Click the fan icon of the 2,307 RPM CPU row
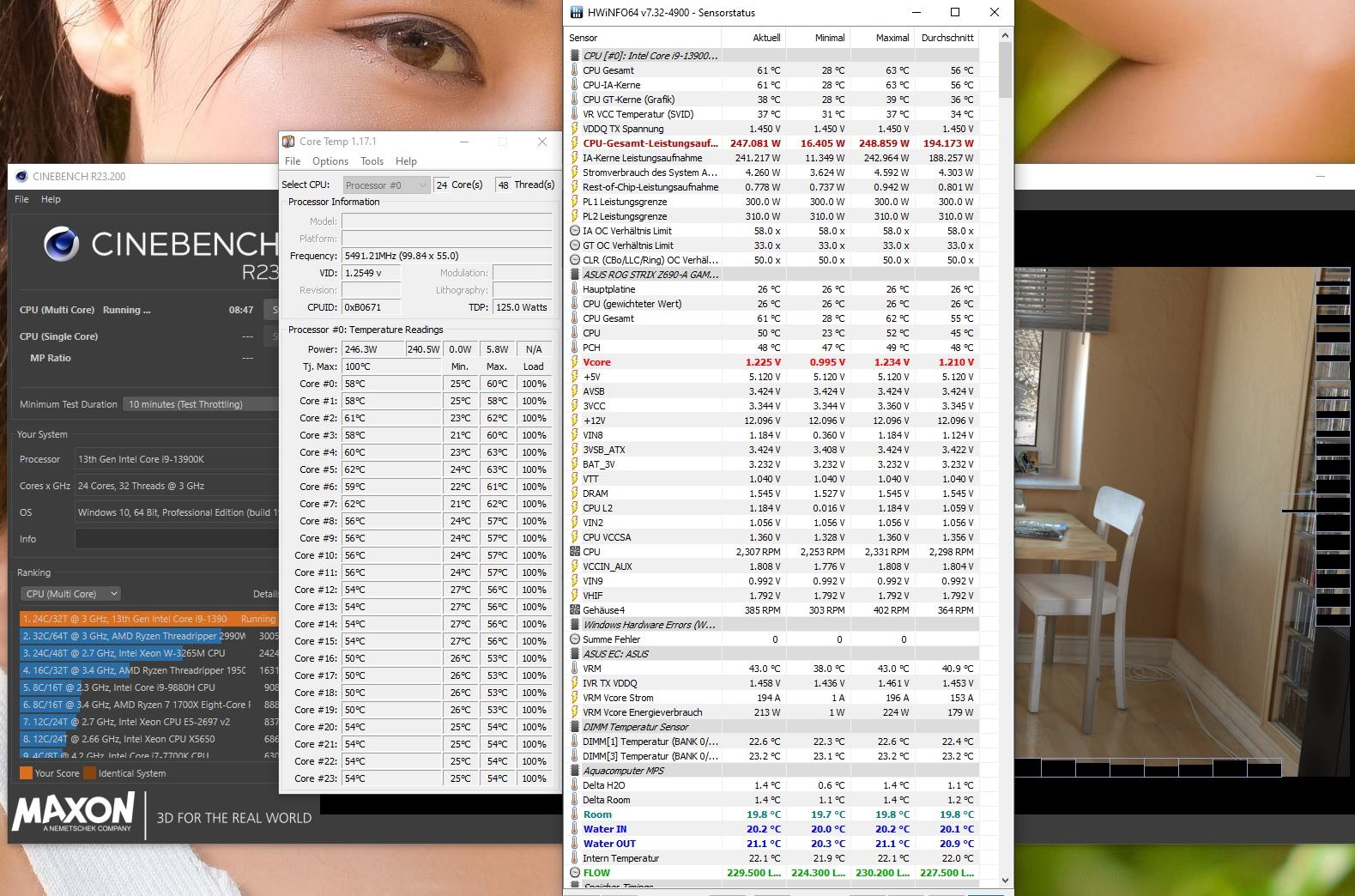The image size is (1355, 896). click(575, 552)
